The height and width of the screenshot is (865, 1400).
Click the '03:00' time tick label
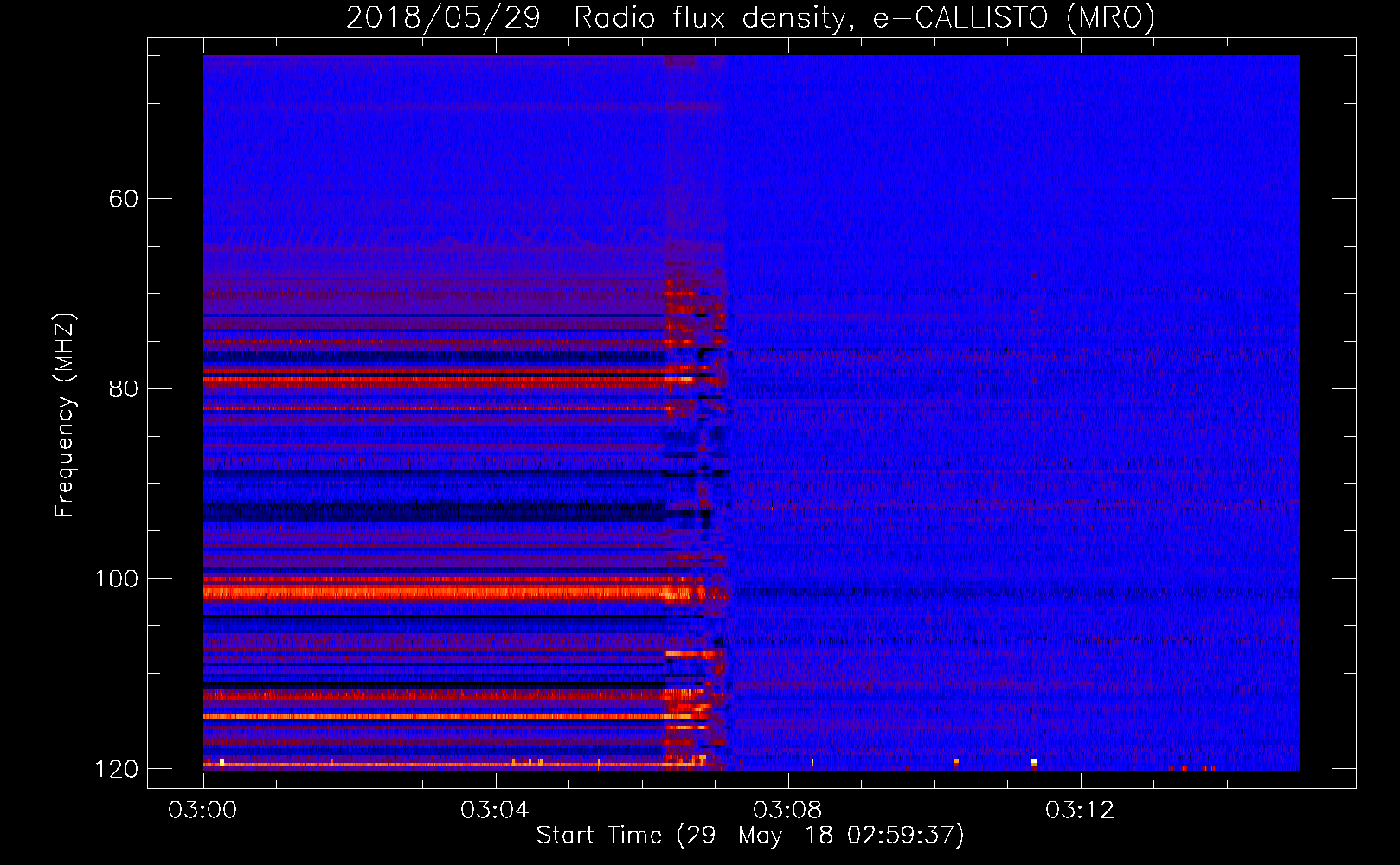point(202,811)
